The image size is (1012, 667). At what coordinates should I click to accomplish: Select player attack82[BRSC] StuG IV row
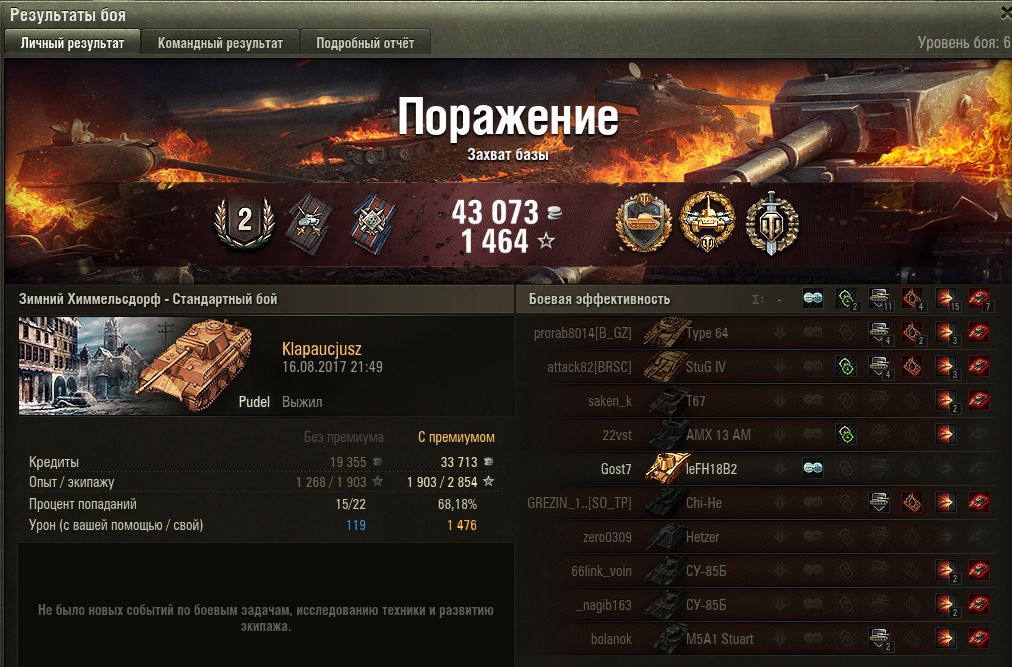click(763, 367)
